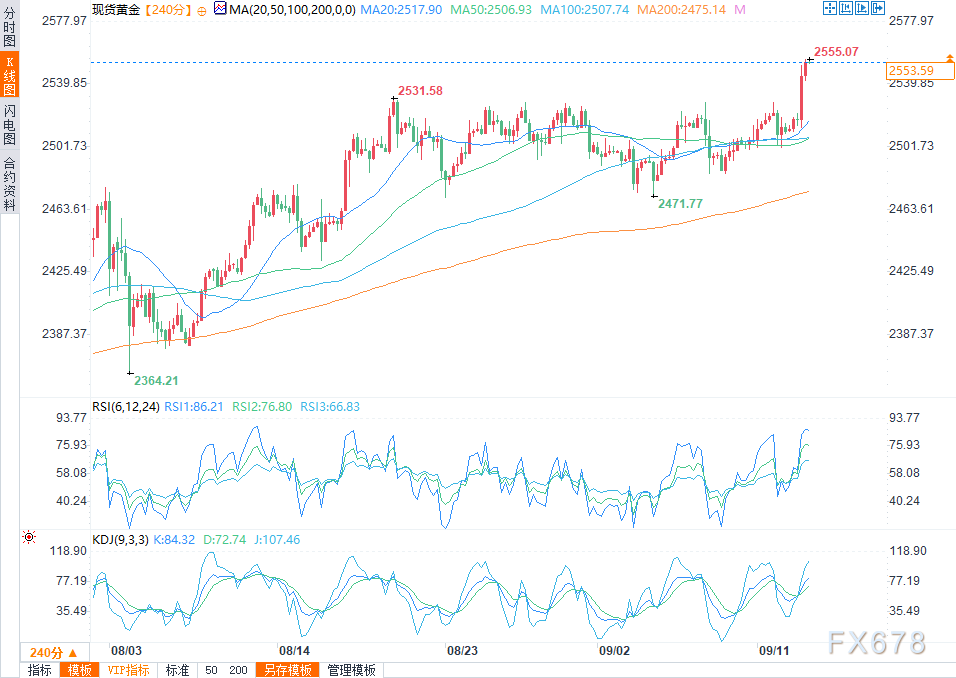
Task: Click the M label after MA200 value
Action: pyautogui.click(x=739, y=9)
